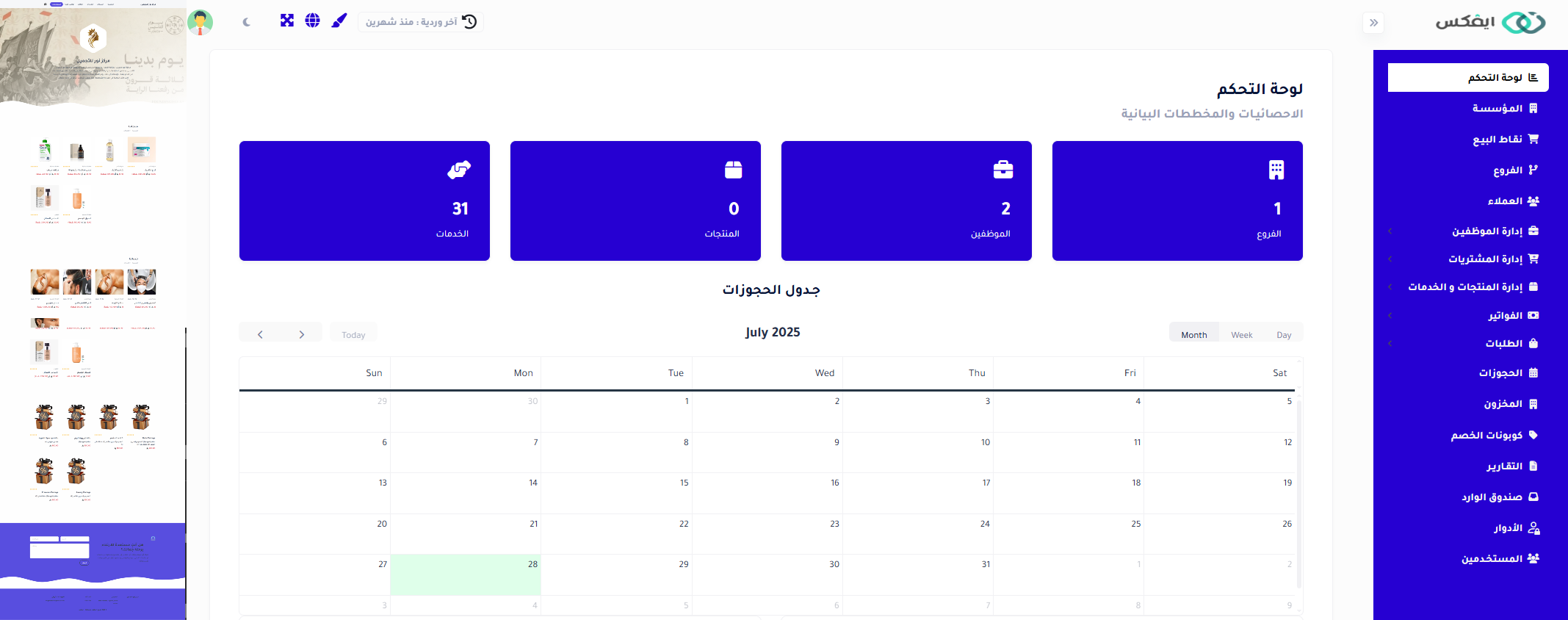Click the كوبونات الخصم tag icon

point(1533,435)
